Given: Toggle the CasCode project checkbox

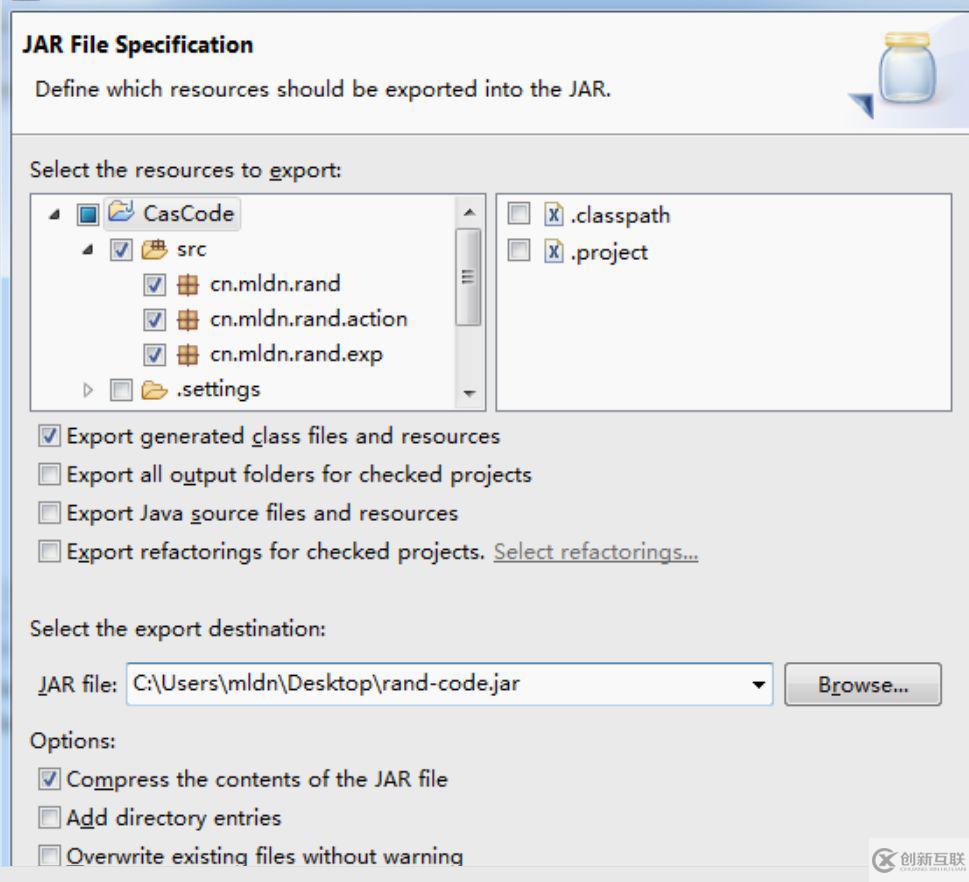Looking at the screenshot, I should (88, 214).
